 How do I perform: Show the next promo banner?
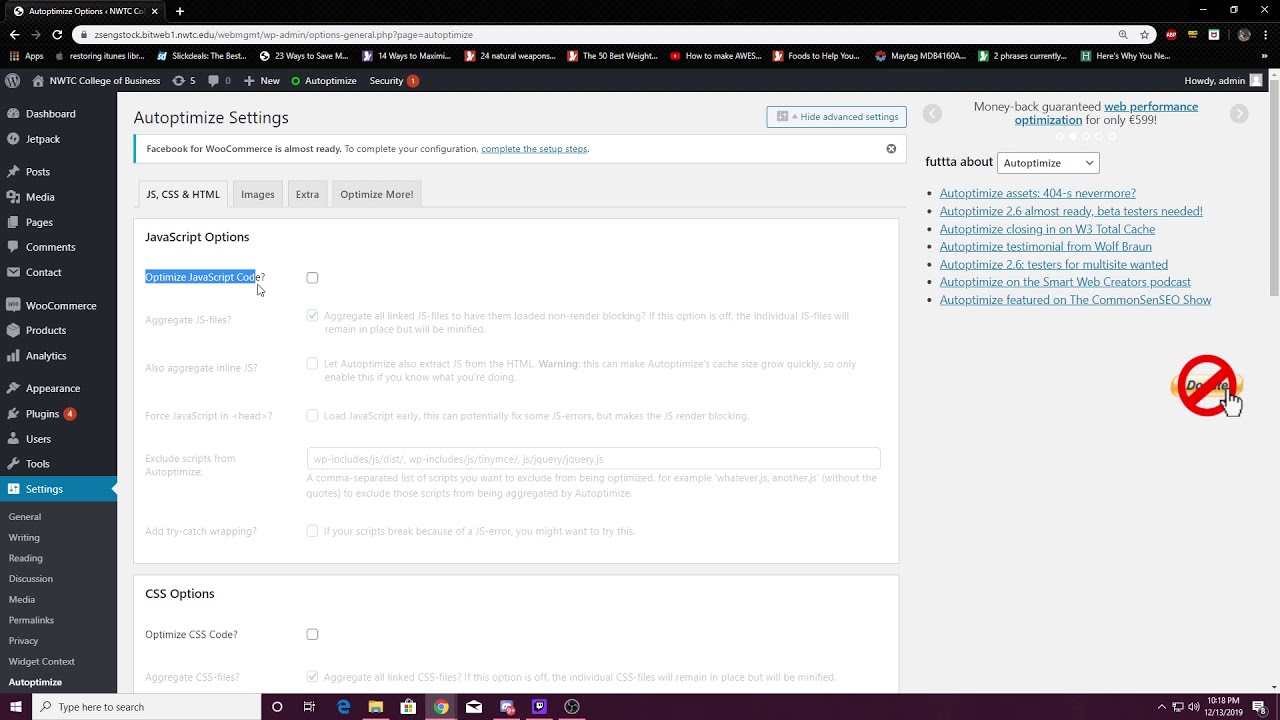1239,114
